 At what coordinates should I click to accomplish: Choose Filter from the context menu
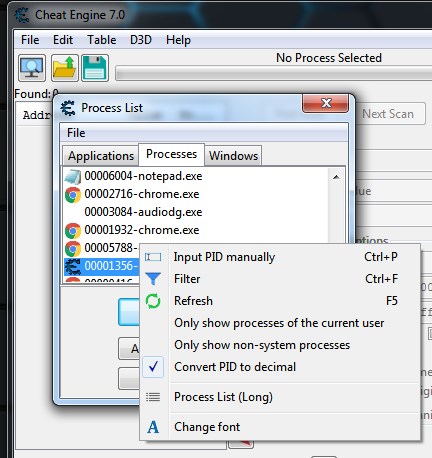point(280,279)
